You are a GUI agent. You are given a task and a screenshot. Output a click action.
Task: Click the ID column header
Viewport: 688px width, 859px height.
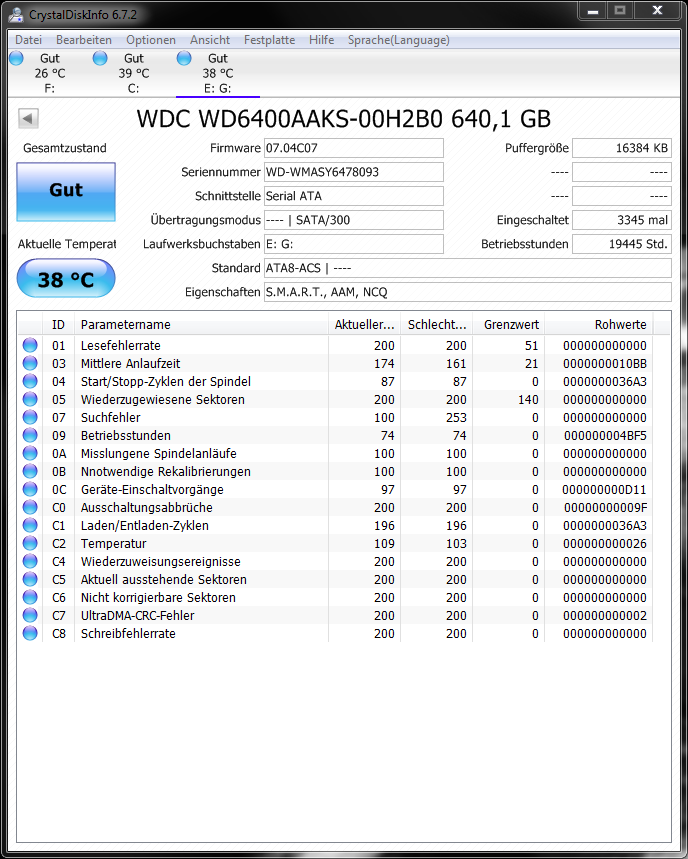coord(58,325)
